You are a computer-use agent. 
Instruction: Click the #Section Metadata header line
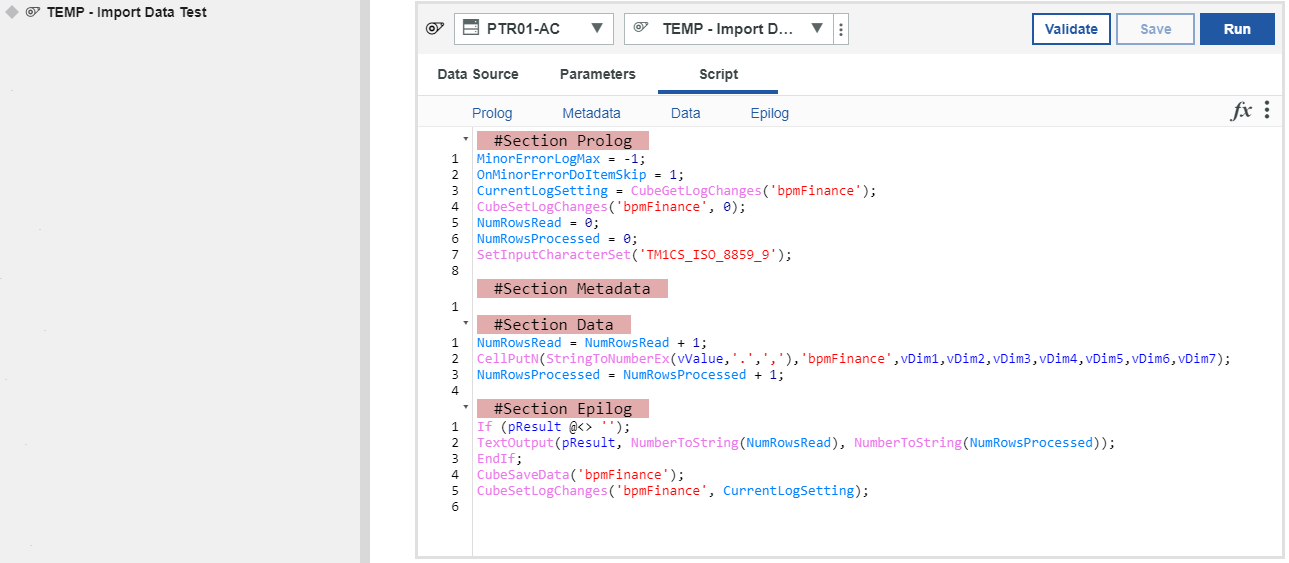click(x=571, y=288)
